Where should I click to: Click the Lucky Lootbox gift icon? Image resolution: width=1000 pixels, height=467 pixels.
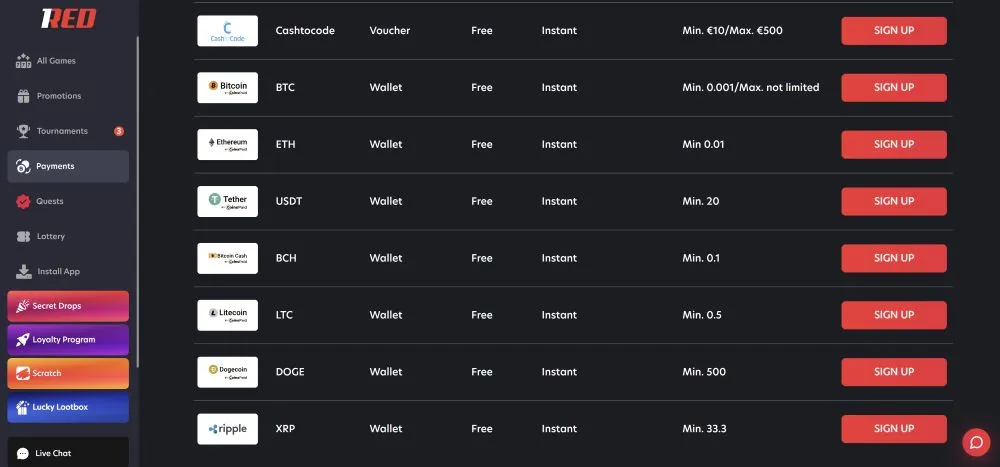(22, 408)
